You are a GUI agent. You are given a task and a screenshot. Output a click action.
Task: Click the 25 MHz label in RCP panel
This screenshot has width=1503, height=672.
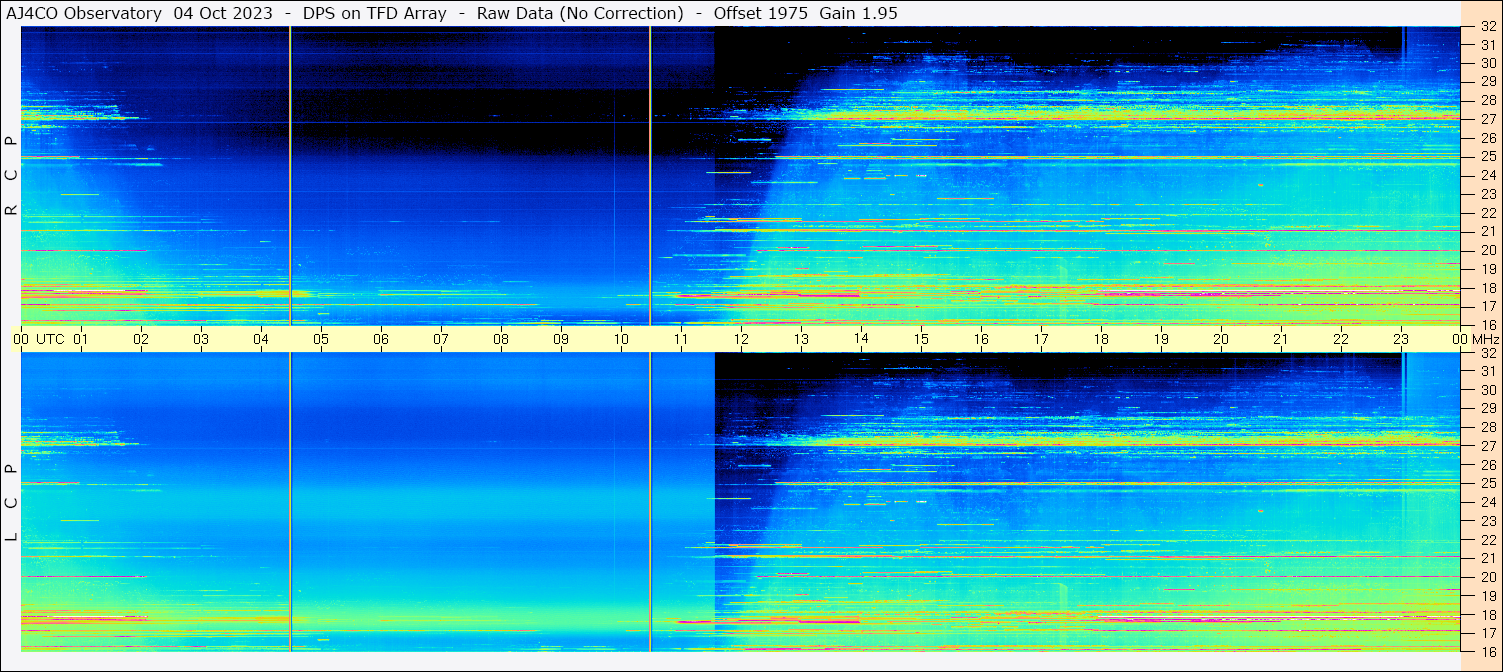[x=1487, y=157]
